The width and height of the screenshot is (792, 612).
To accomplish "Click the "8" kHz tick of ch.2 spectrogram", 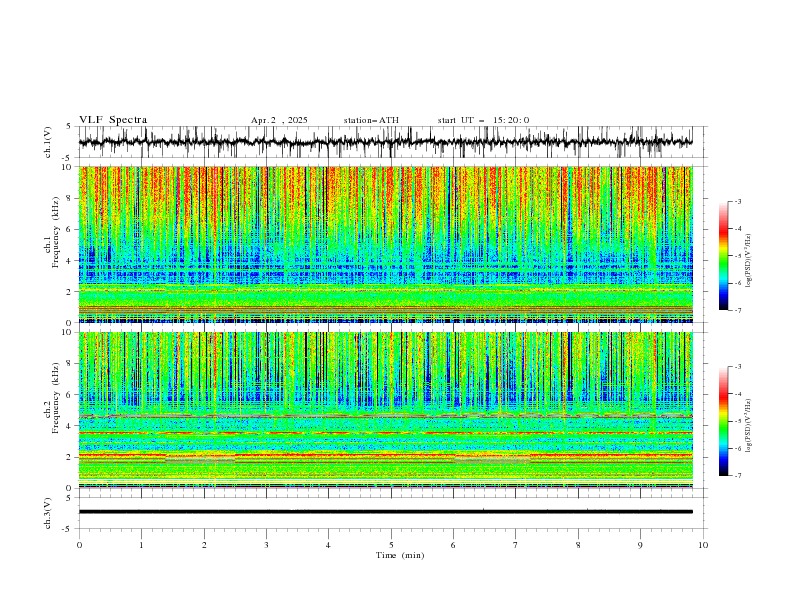I will [x=69, y=364].
